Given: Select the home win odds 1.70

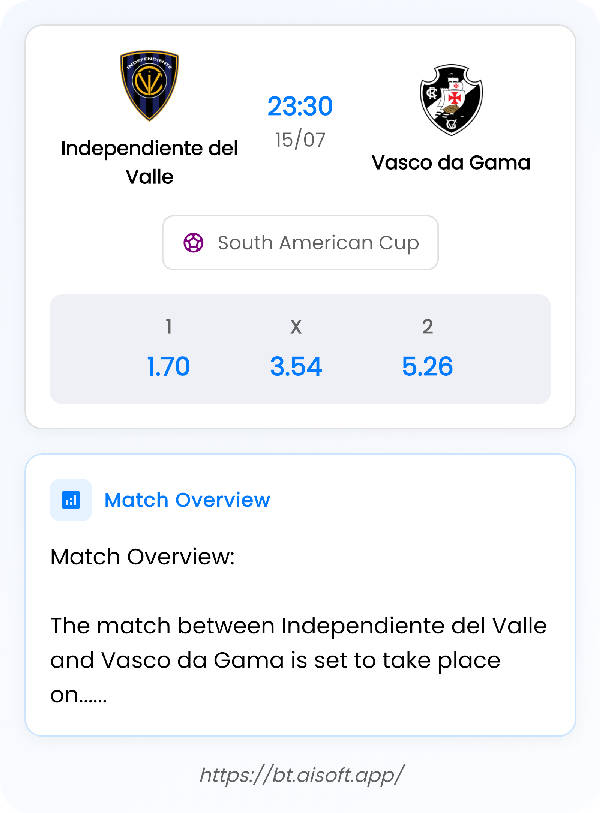Looking at the screenshot, I should [x=168, y=366].
